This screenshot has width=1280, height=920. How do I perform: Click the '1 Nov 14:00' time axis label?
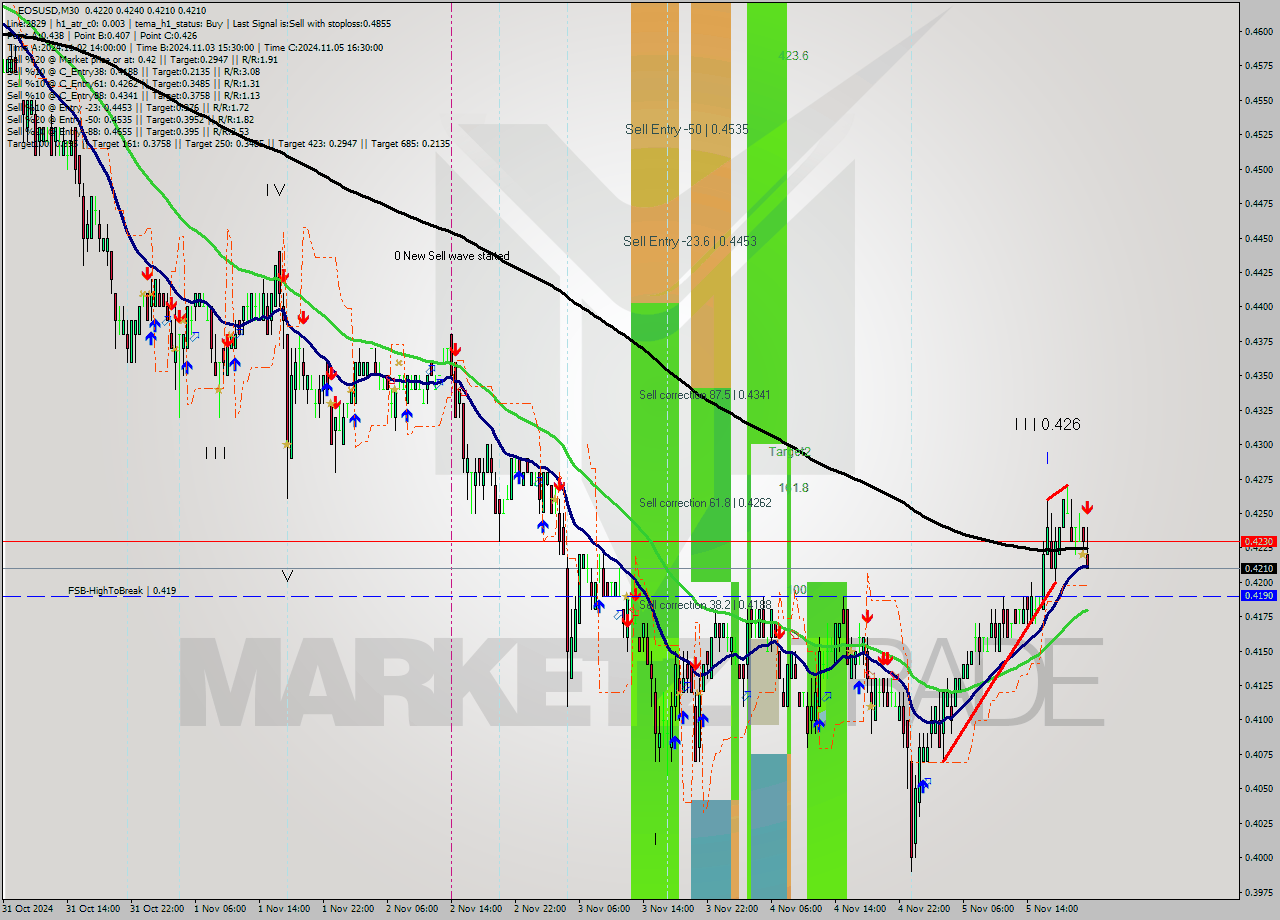pyautogui.click(x=284, y=909)
